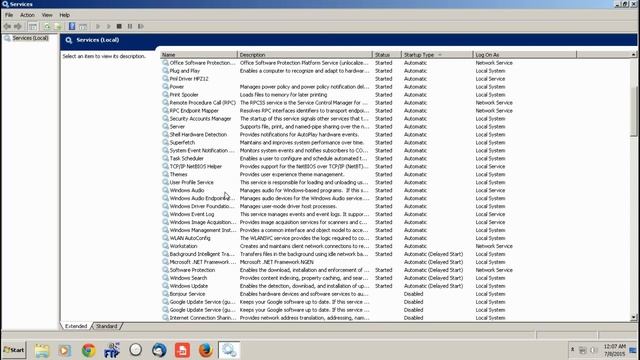Screen dimensions: 640x360
Task: Sort by the Description column header
Action: pyautogui.click(x=304, y=54)
